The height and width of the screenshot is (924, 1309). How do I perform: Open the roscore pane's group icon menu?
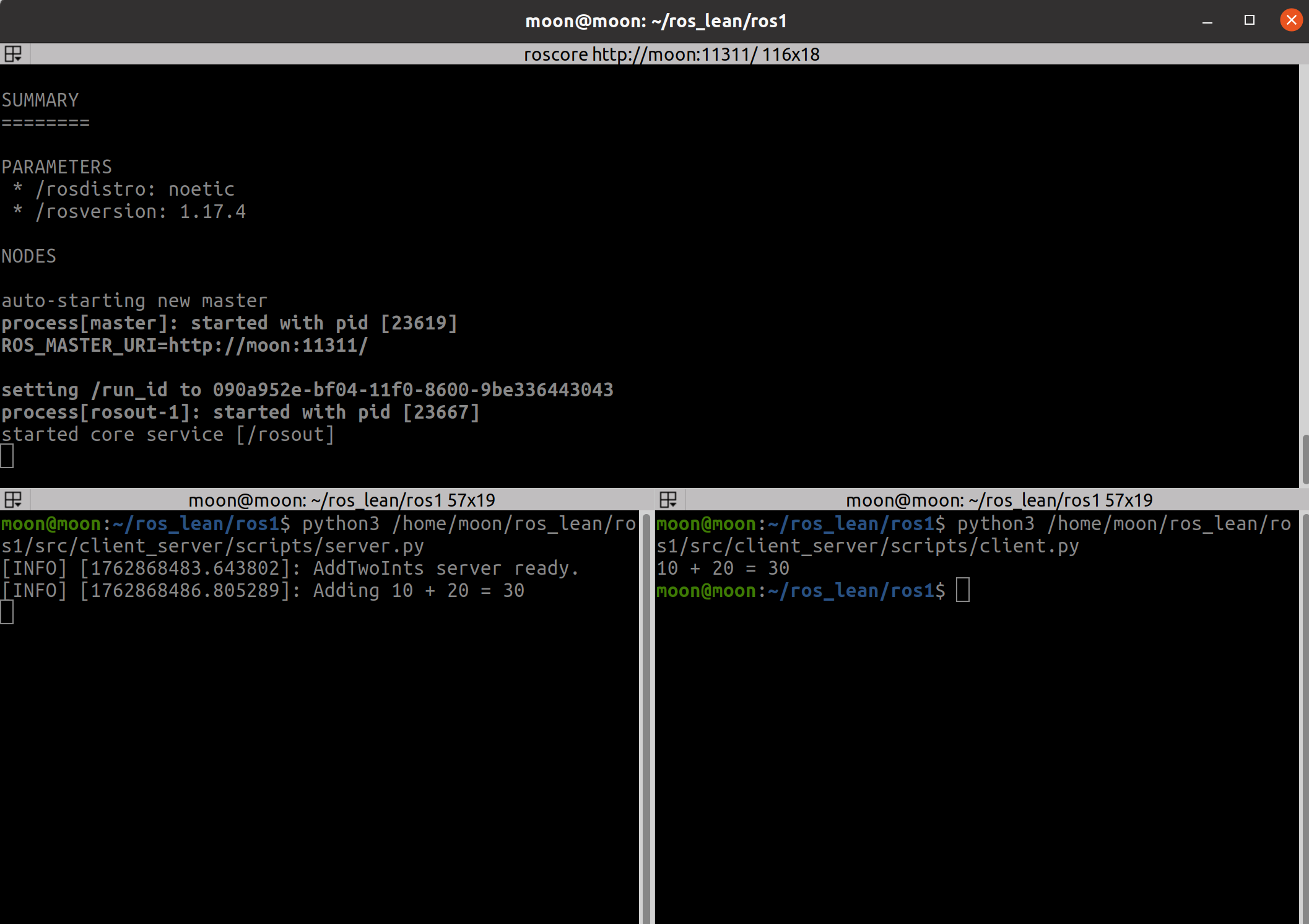13,54
